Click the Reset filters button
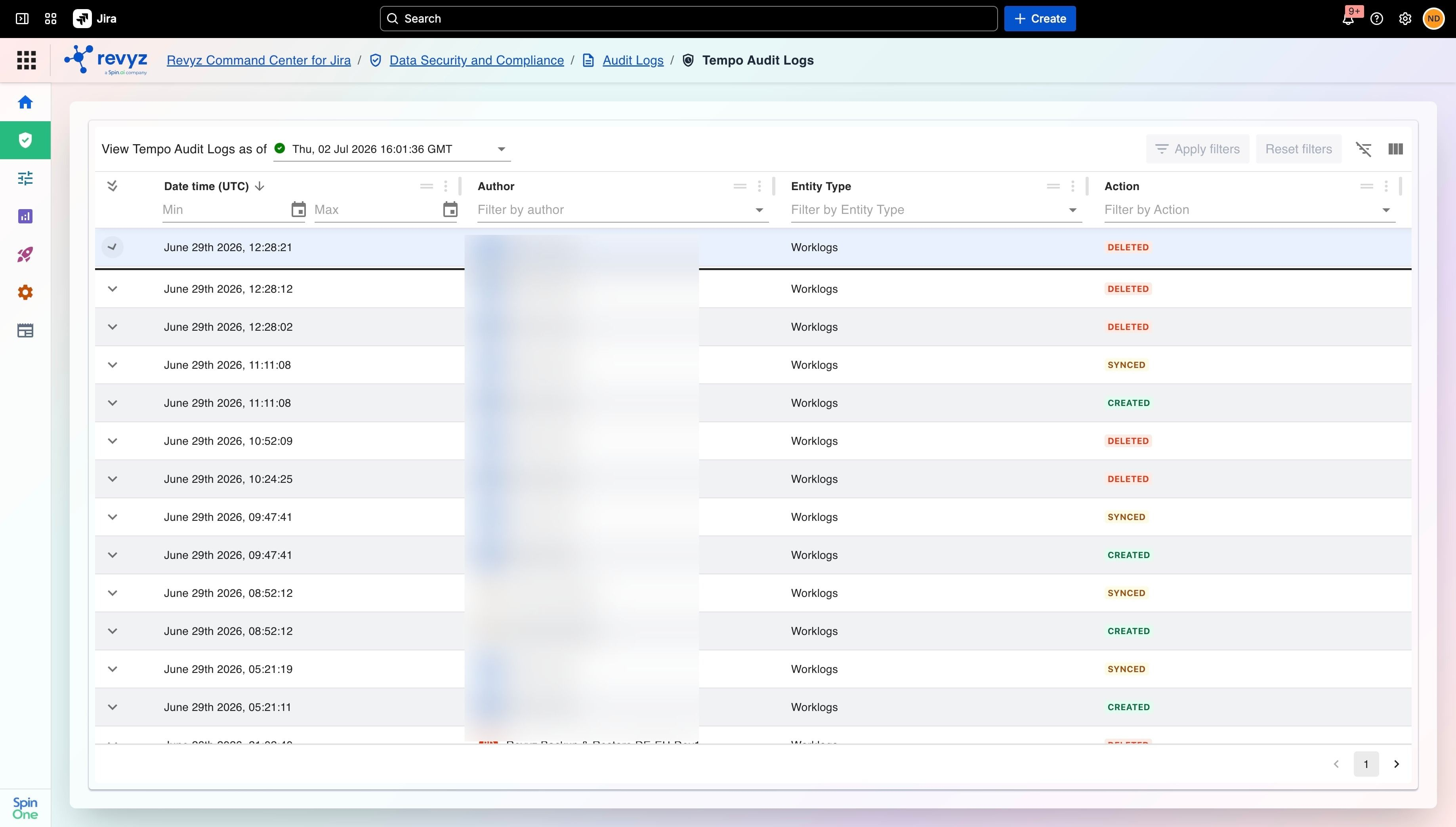The height and width of the screenshot is (827, 1456). [x=1299, y=149]
